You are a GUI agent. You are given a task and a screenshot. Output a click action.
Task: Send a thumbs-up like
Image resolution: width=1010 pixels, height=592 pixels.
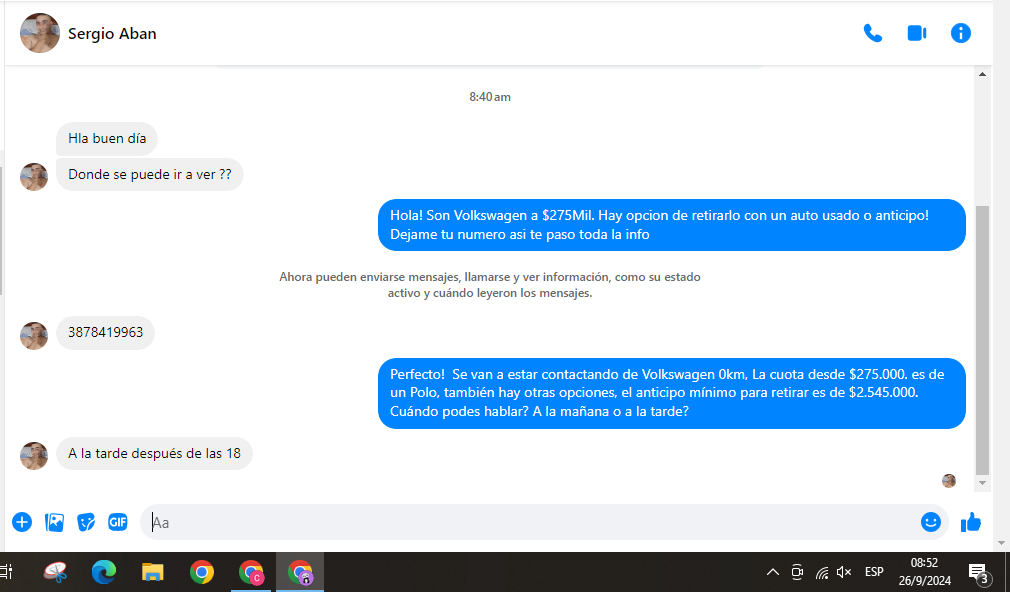tap(971, 522)
